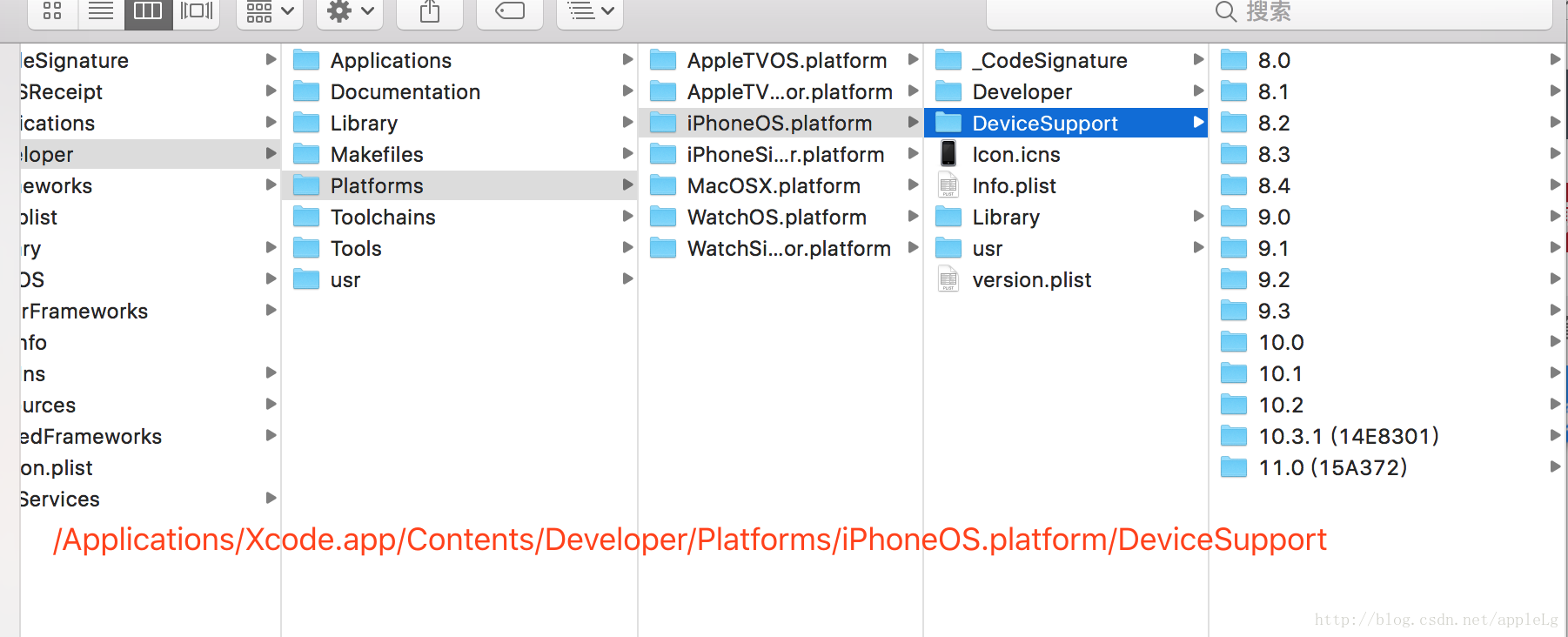Select the 9.0 device support folder
The height and width of the screenshot is (637, 1568).
click(x=1388, y=217)
